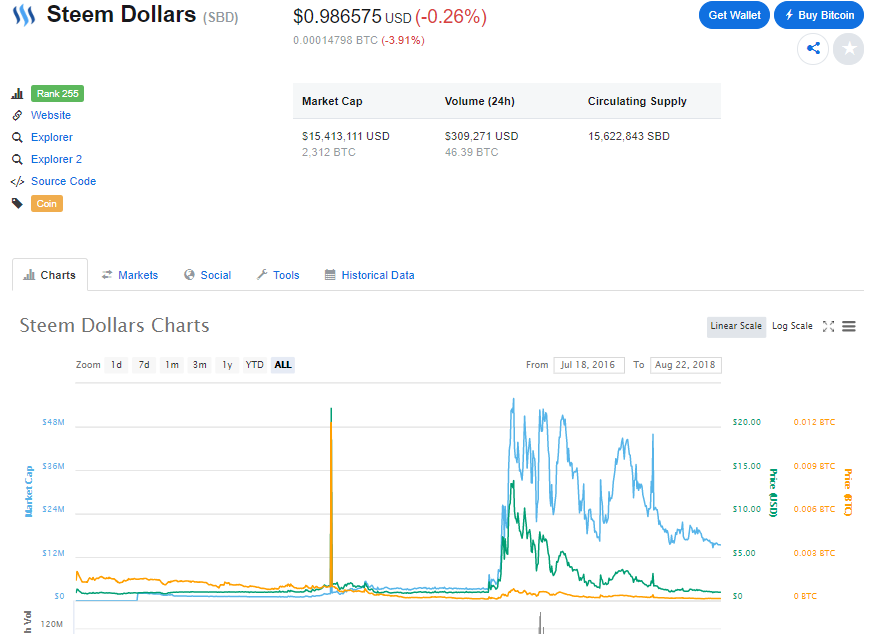Click the 0.012 BTC axis tick

[x=814, y=422]
